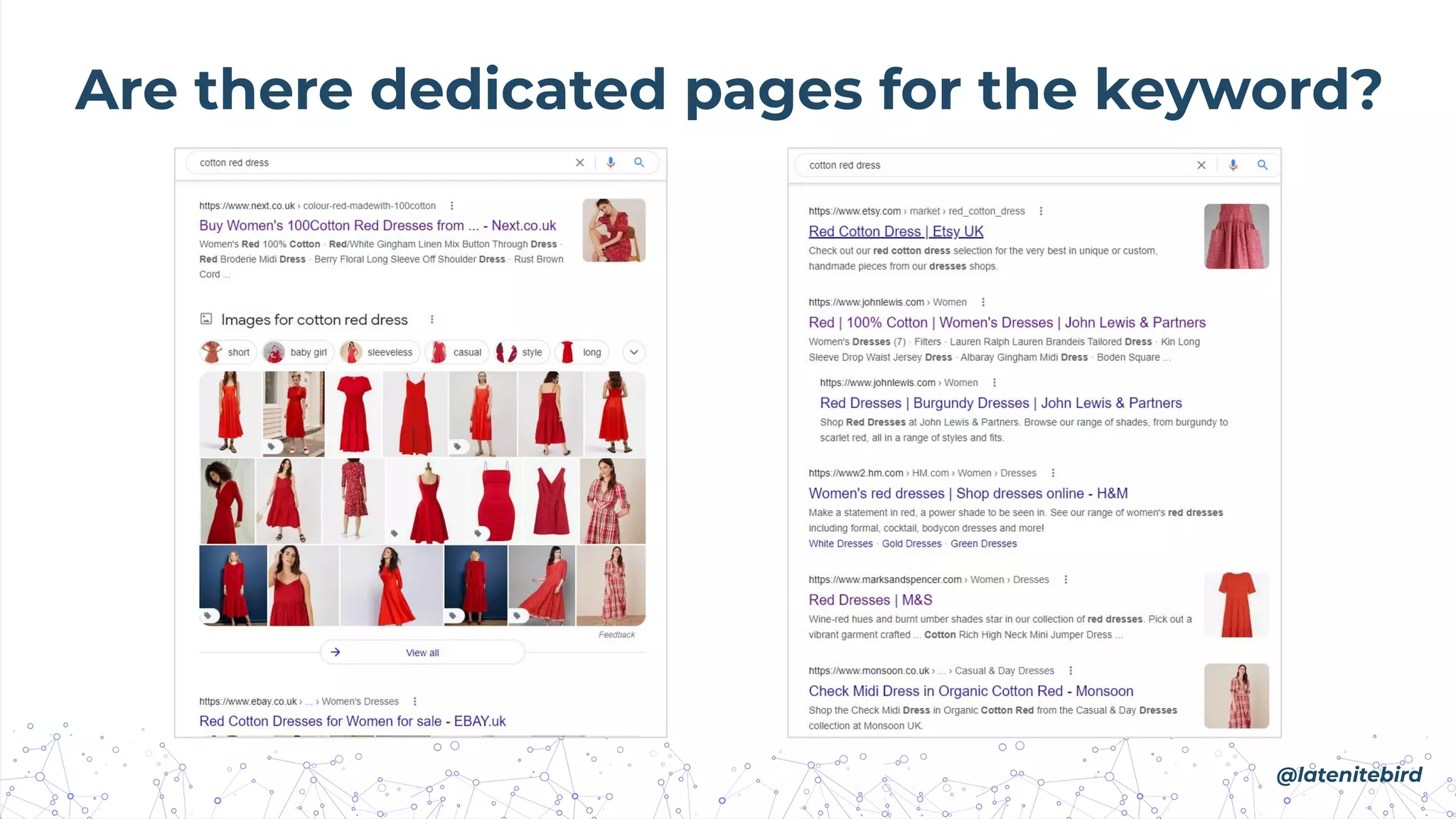Click the Green Dresses sitelink under H&M
This screenshot has height=819, width=1456.
click(984, 544)
